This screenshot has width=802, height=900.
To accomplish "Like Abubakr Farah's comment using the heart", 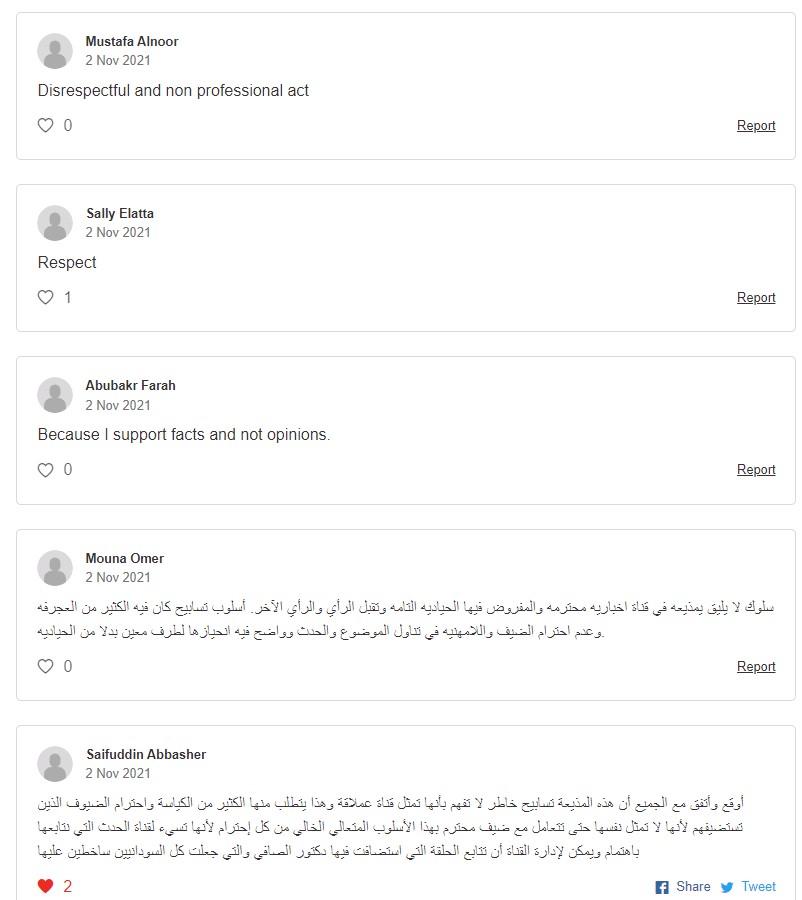I will coord(45,470).
